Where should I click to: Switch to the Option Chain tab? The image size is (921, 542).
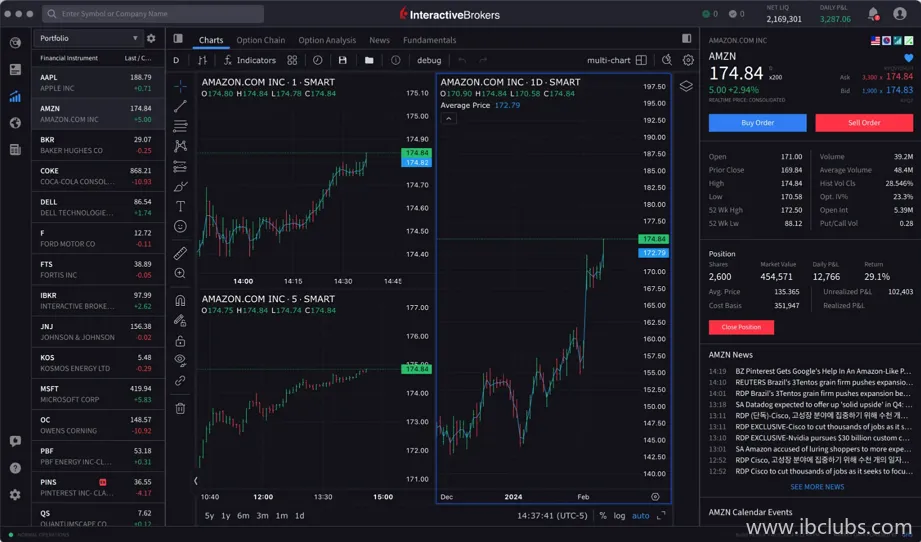coord(260,40)
